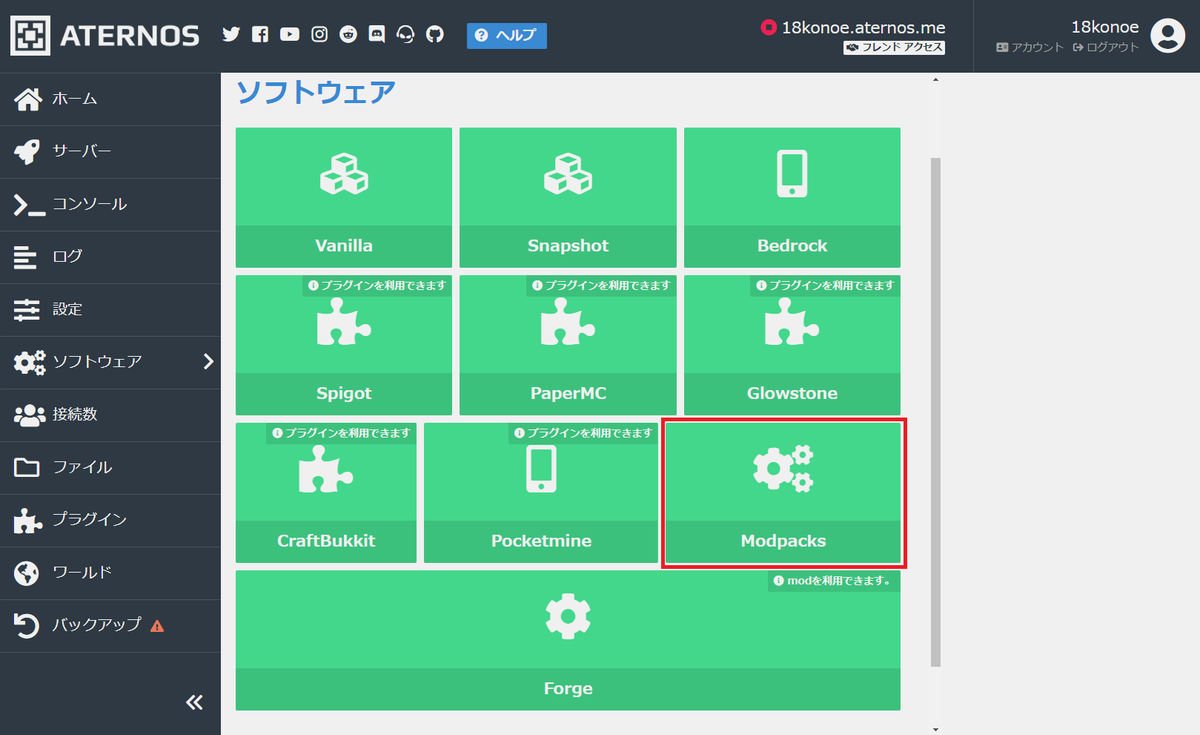Click the scrollbar down arrow
The width and height of the screenshot is (1200, 735).
pos(935,729)
